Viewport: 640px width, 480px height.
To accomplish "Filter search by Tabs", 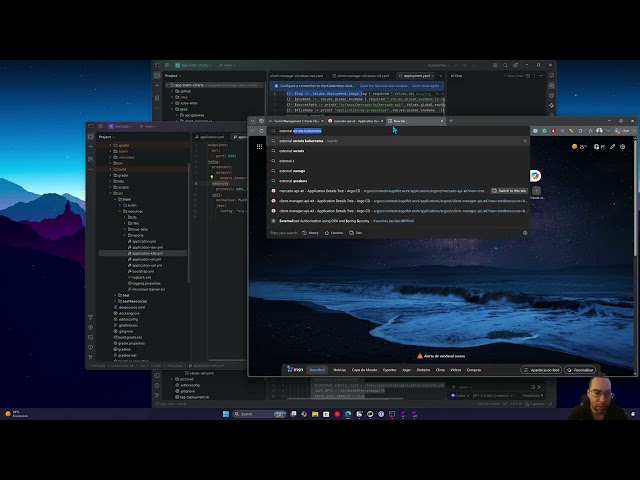I will tap(356, 233).
